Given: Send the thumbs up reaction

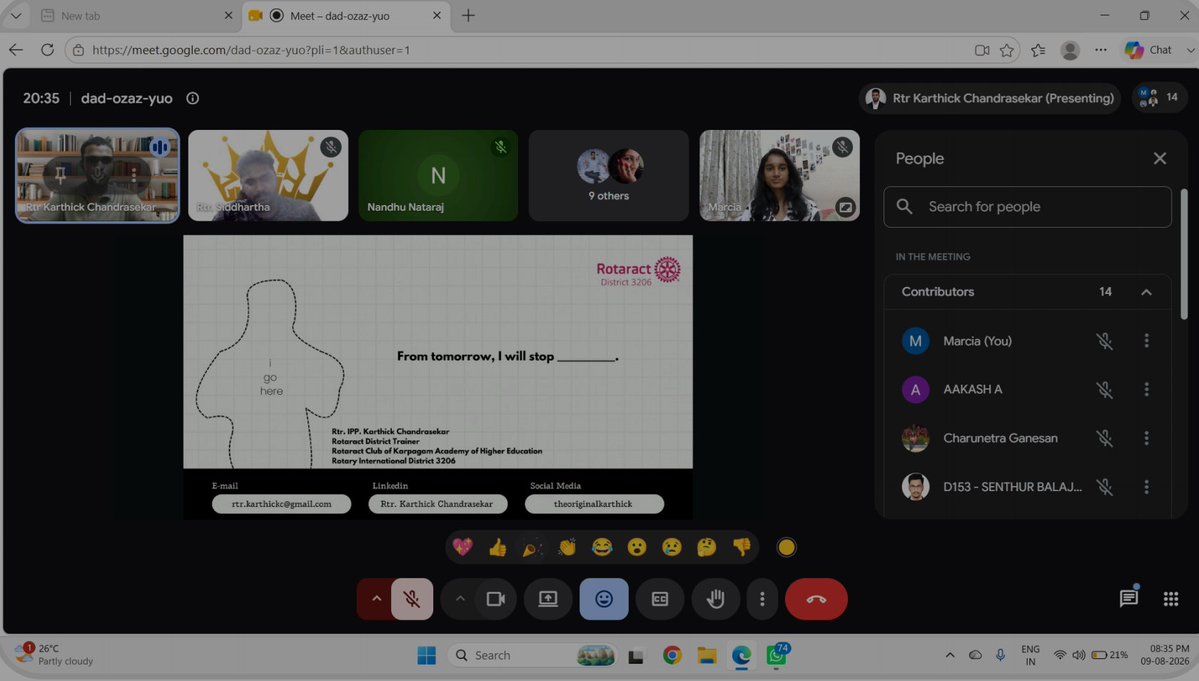Looking at the screenshot, I should [x=498, y=547].
